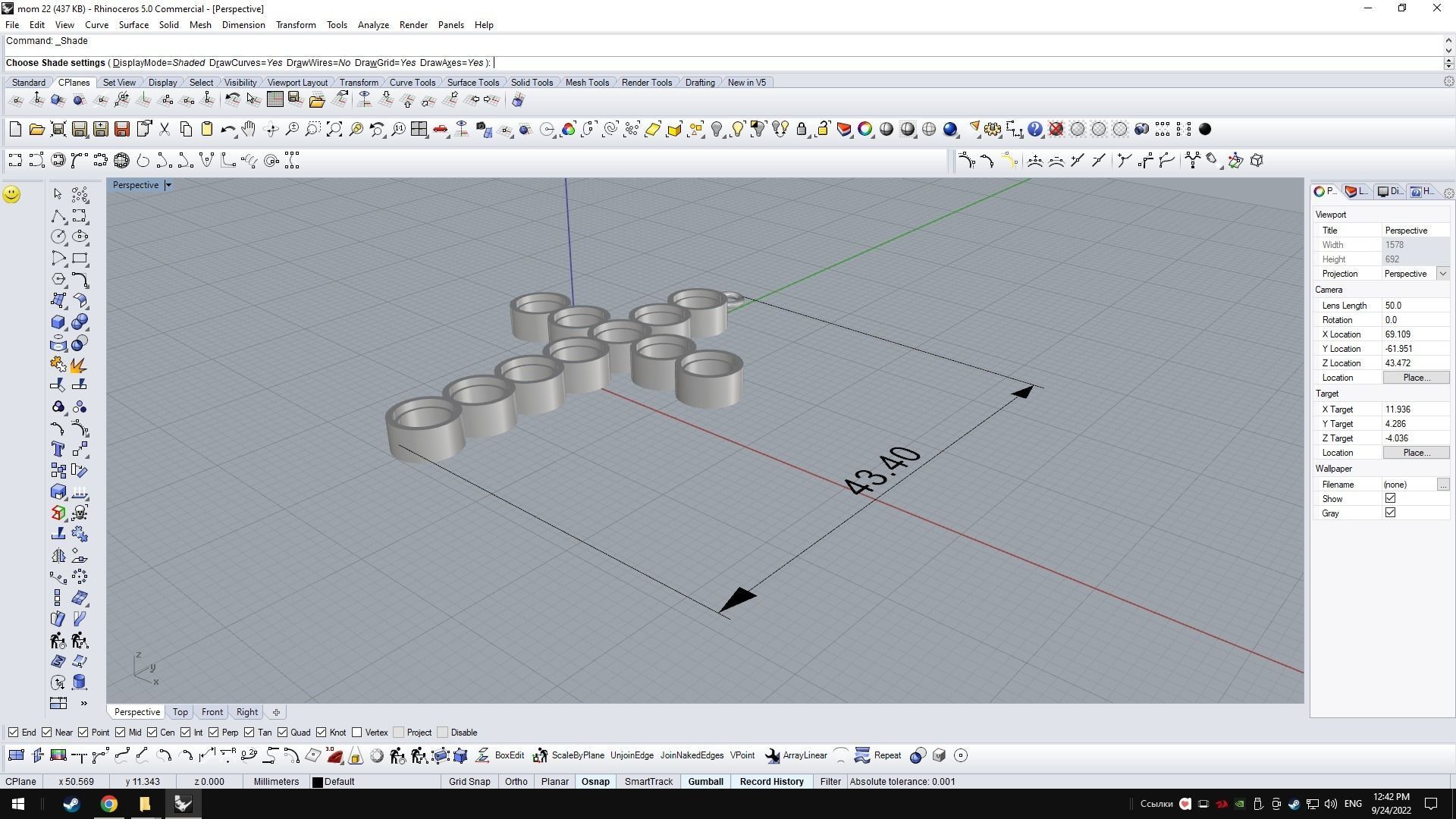Click the black sphere icon in toolbar

click(x=1205, y=130)
